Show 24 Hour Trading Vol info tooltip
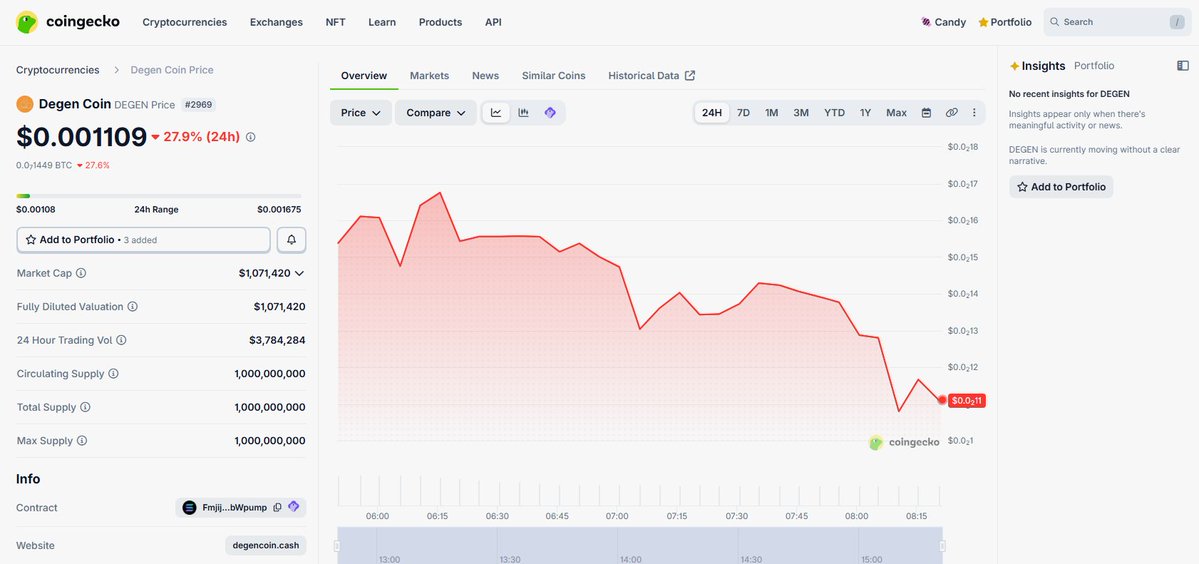 (x=121, y=340)
